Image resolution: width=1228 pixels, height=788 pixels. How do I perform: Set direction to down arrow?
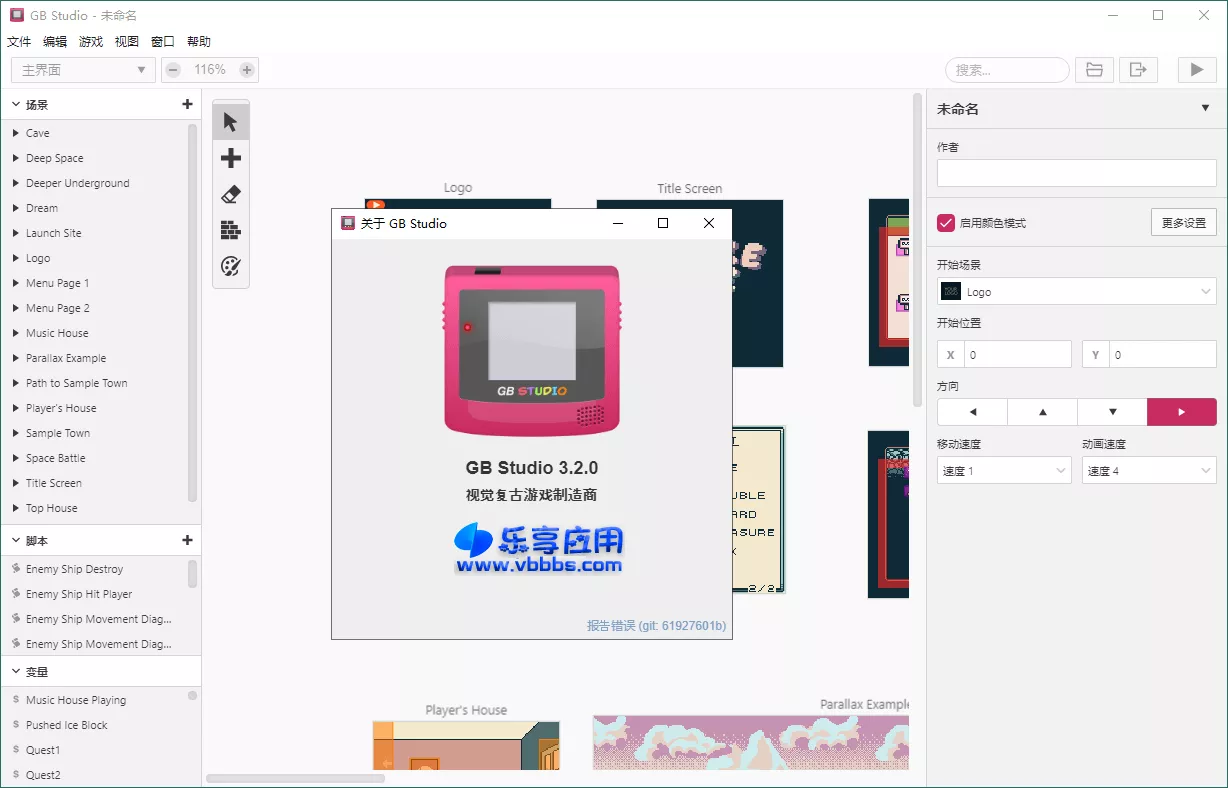coord(1112,412)
